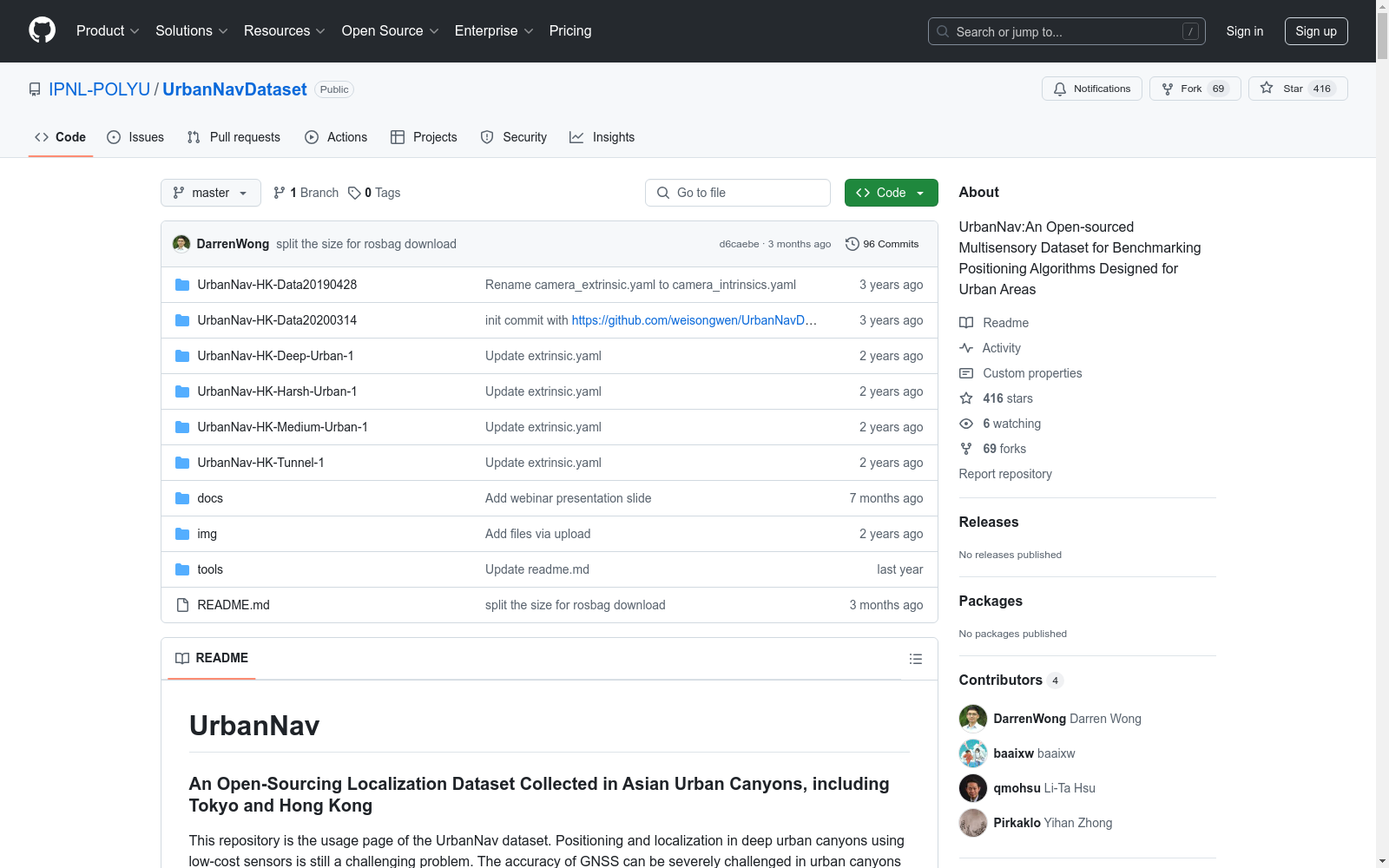Switch to the Issues tab
Screen dimensions: 1389x868
(x=135, y=137)
